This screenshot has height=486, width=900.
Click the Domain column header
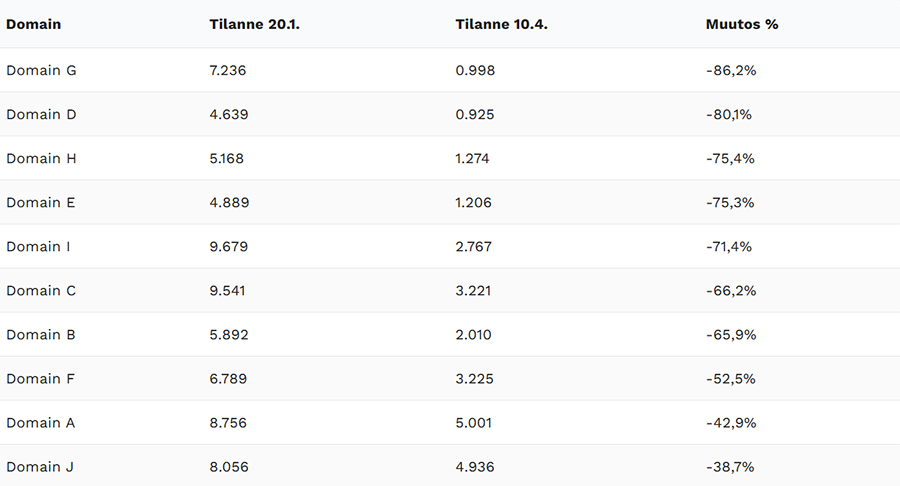click(x=33, y=24)
